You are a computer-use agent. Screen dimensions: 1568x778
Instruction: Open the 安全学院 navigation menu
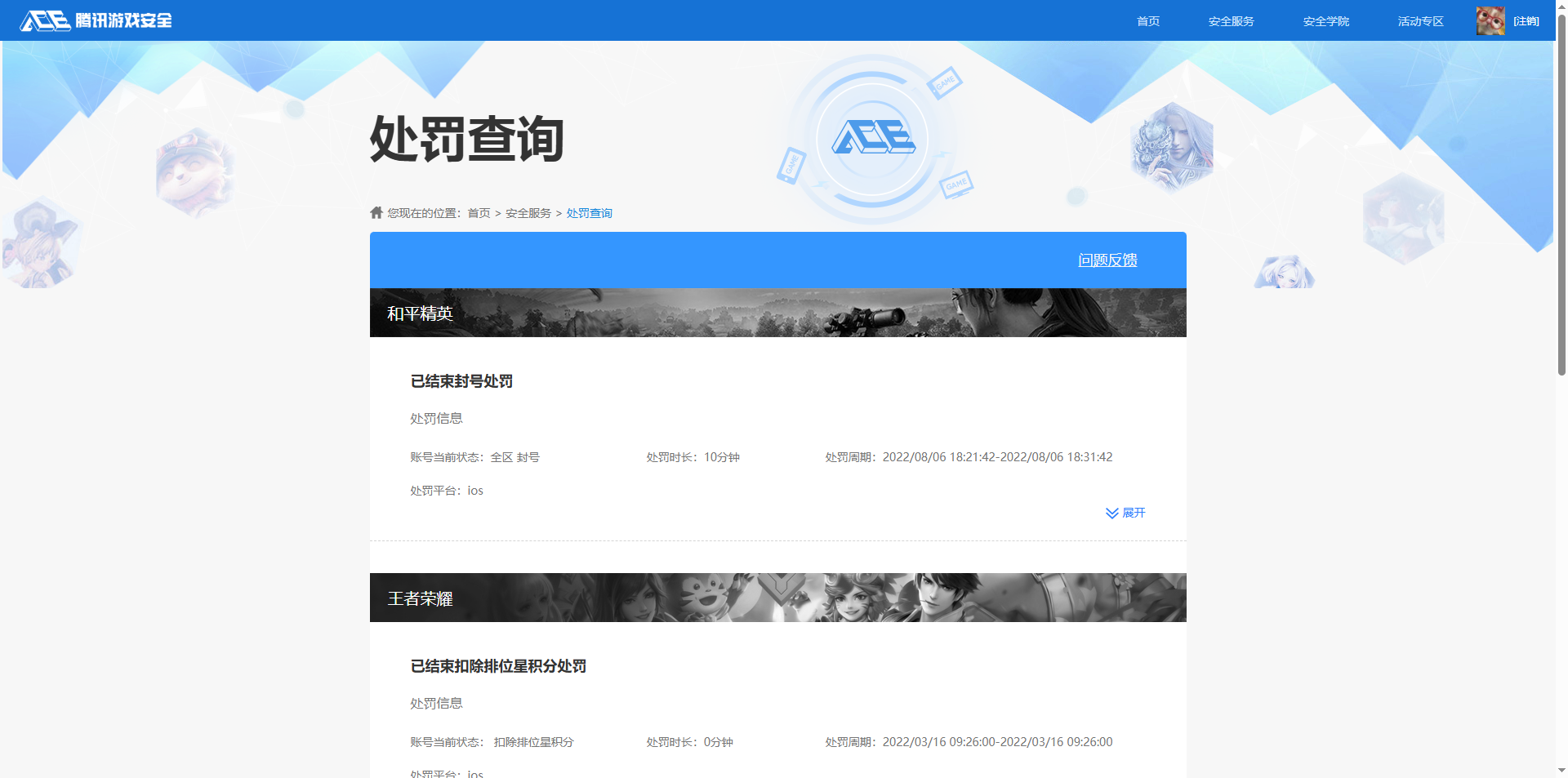[x=1325, y=21]
